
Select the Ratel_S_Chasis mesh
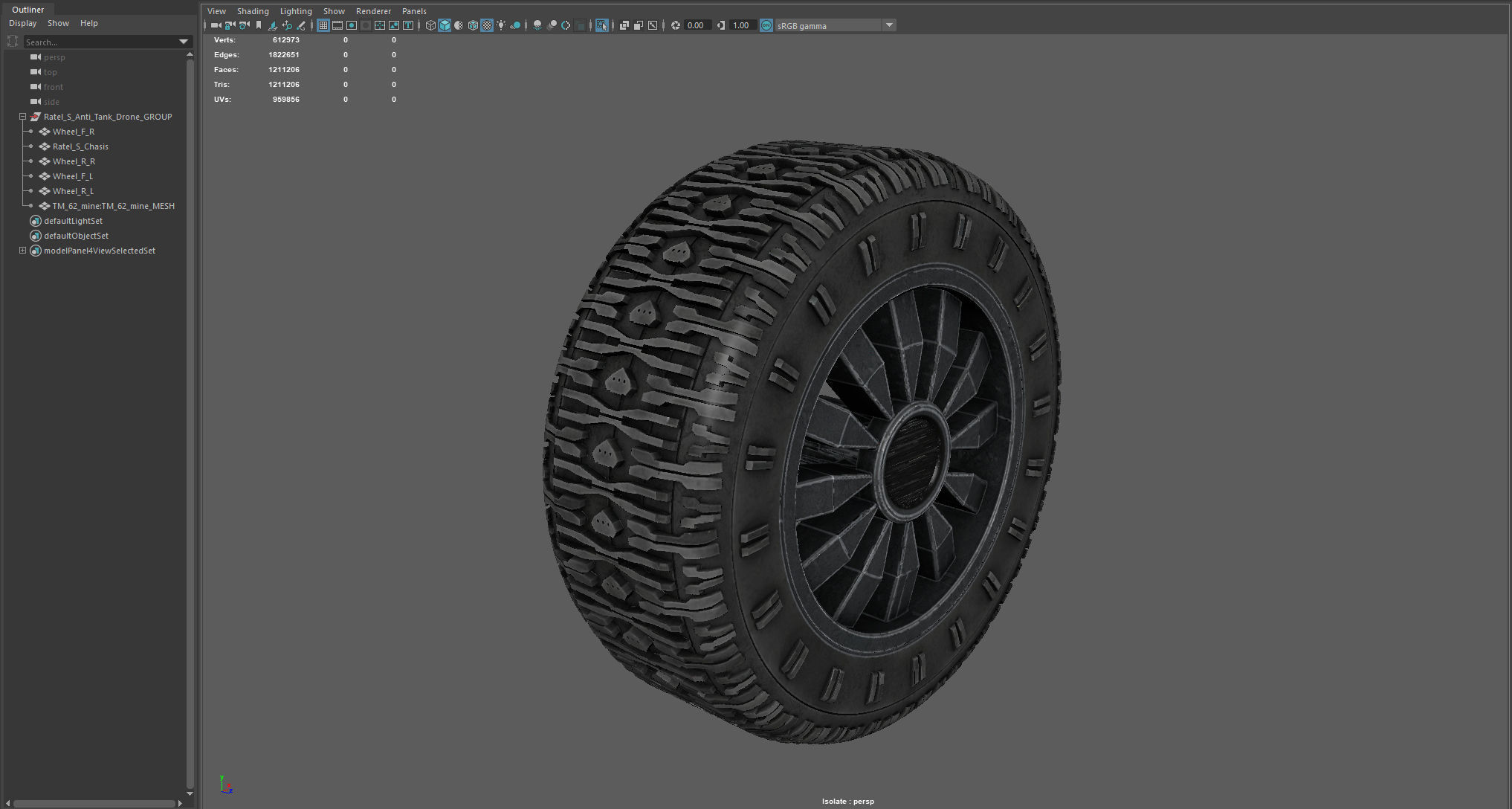(80, 146)
